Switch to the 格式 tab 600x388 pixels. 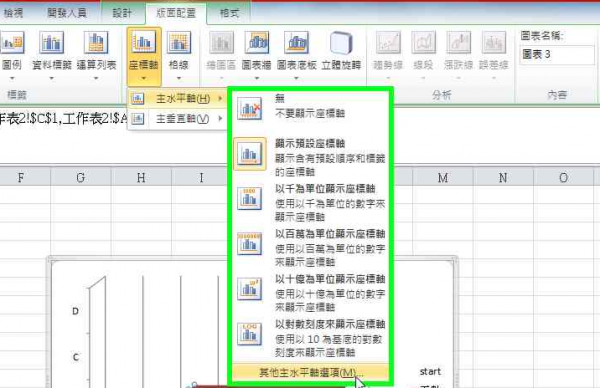pyautogui.click(x=229, y=13)
